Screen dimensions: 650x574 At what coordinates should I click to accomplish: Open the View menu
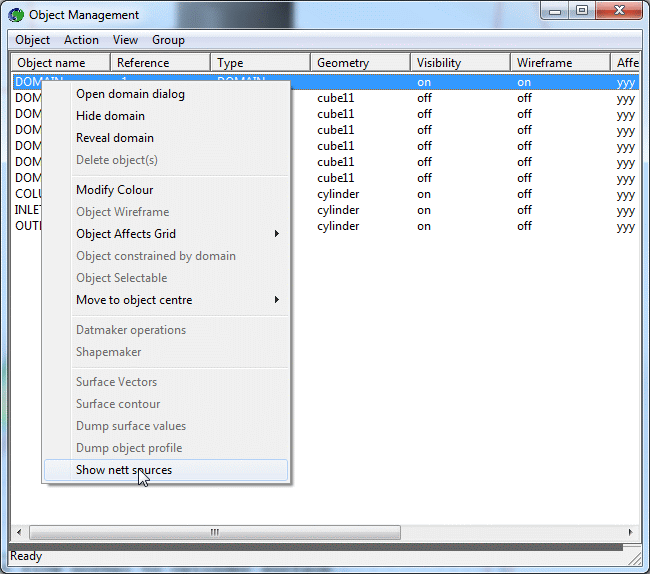click(125, 40)
